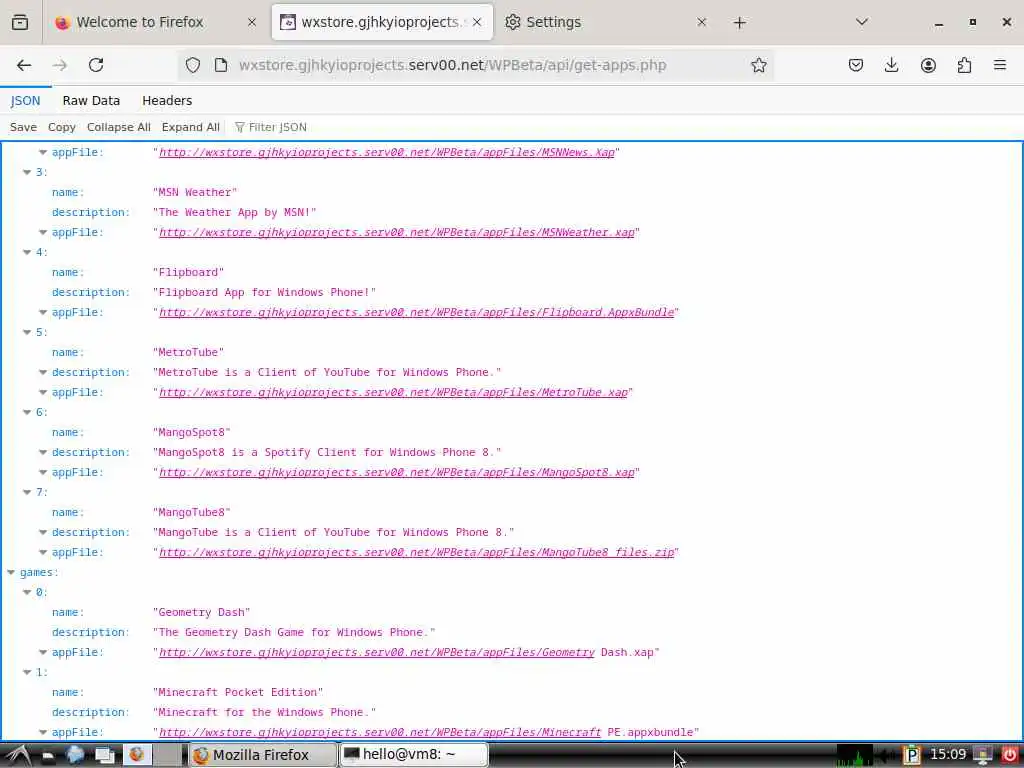Viewport: 1024px width, 768px height.
Task: Select the JSON viewer tab
Action: point(25,101)
